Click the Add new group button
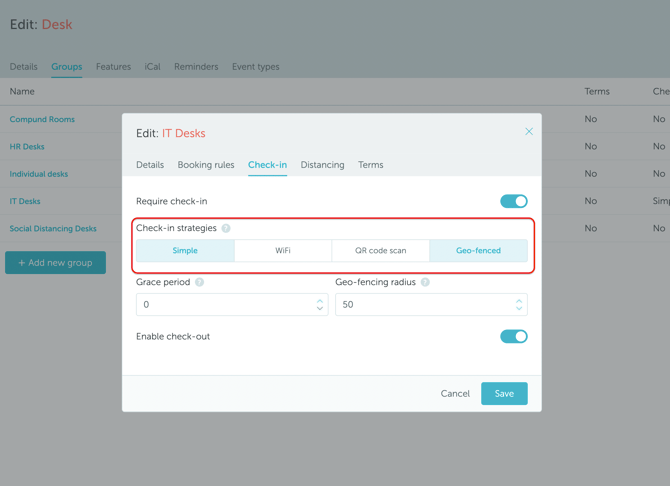670x486 pixels. [x=55, y=263]
